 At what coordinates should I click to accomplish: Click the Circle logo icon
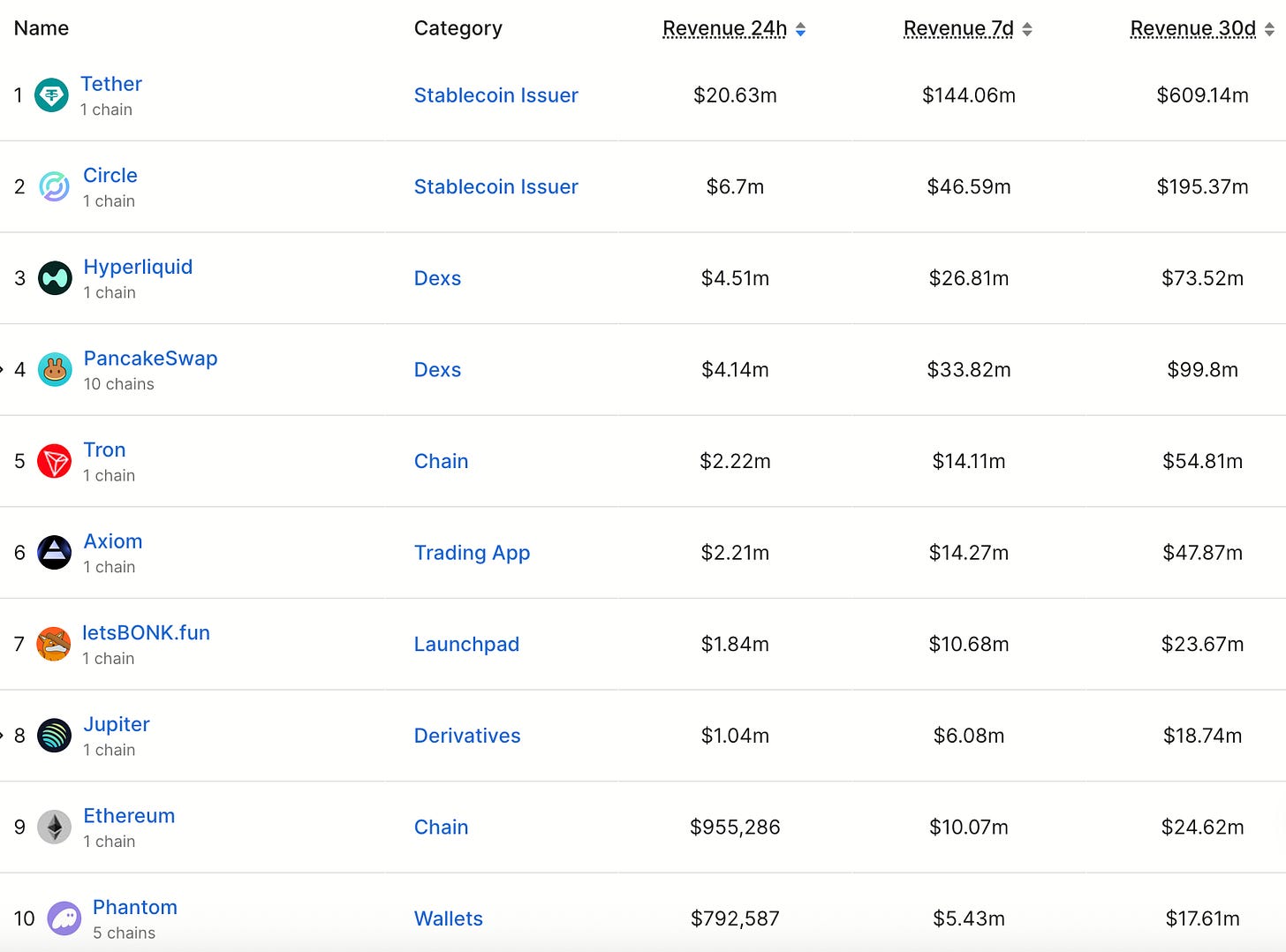(55, 187)
